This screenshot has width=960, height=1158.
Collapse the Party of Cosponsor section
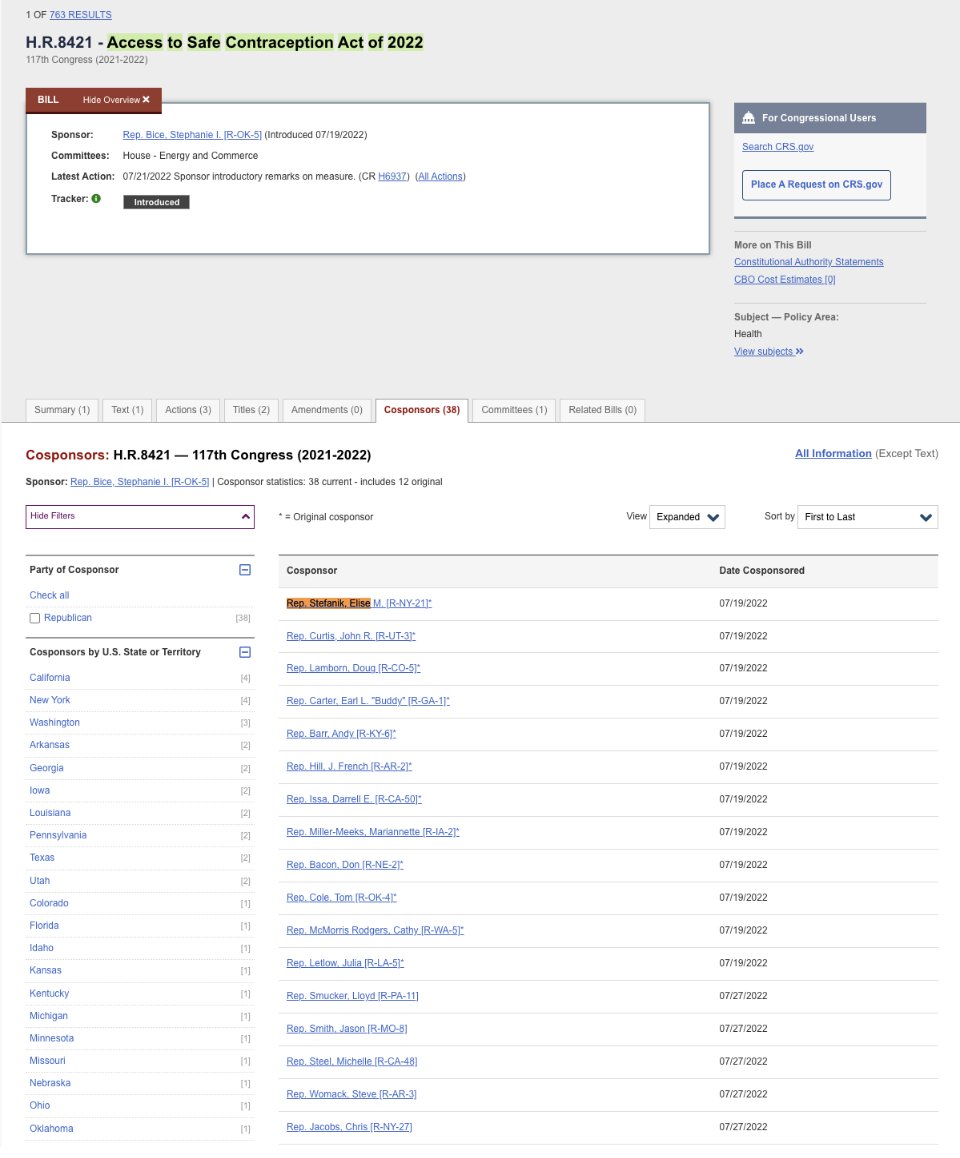(x=245, y=569)
